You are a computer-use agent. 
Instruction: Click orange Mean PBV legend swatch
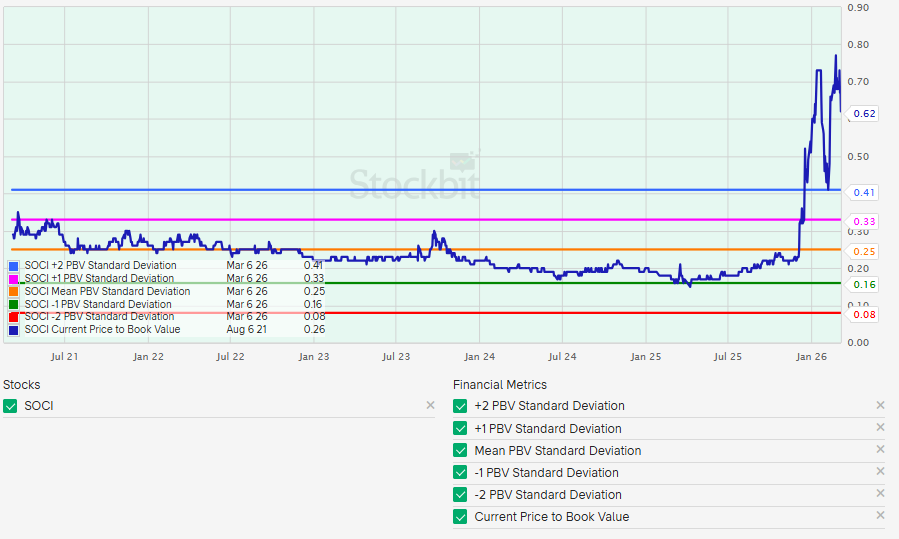tap(13, 292)
